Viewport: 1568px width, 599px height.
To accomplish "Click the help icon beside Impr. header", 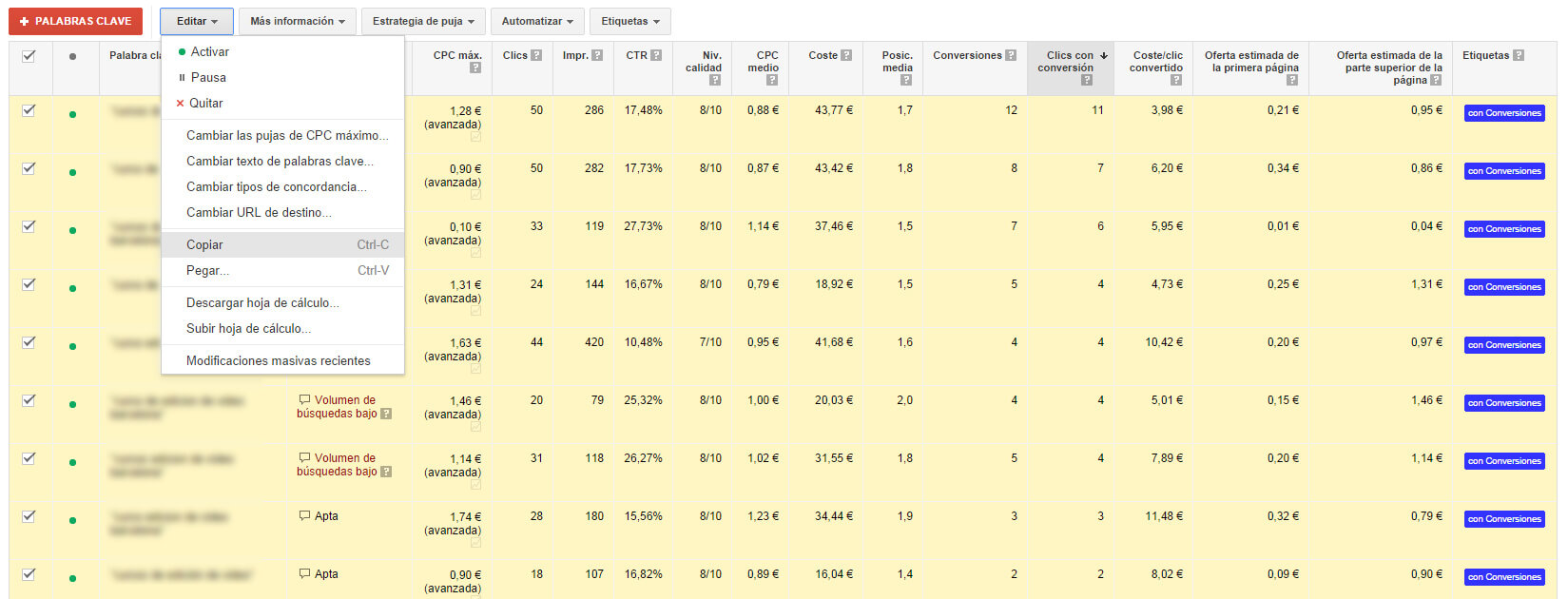I will point(597,55).
